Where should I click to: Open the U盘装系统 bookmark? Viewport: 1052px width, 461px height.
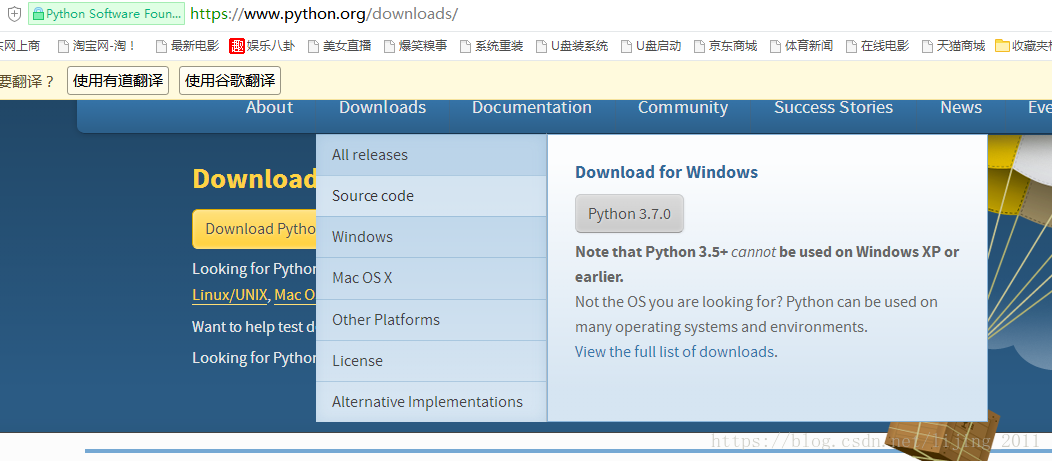pos(572,46)
